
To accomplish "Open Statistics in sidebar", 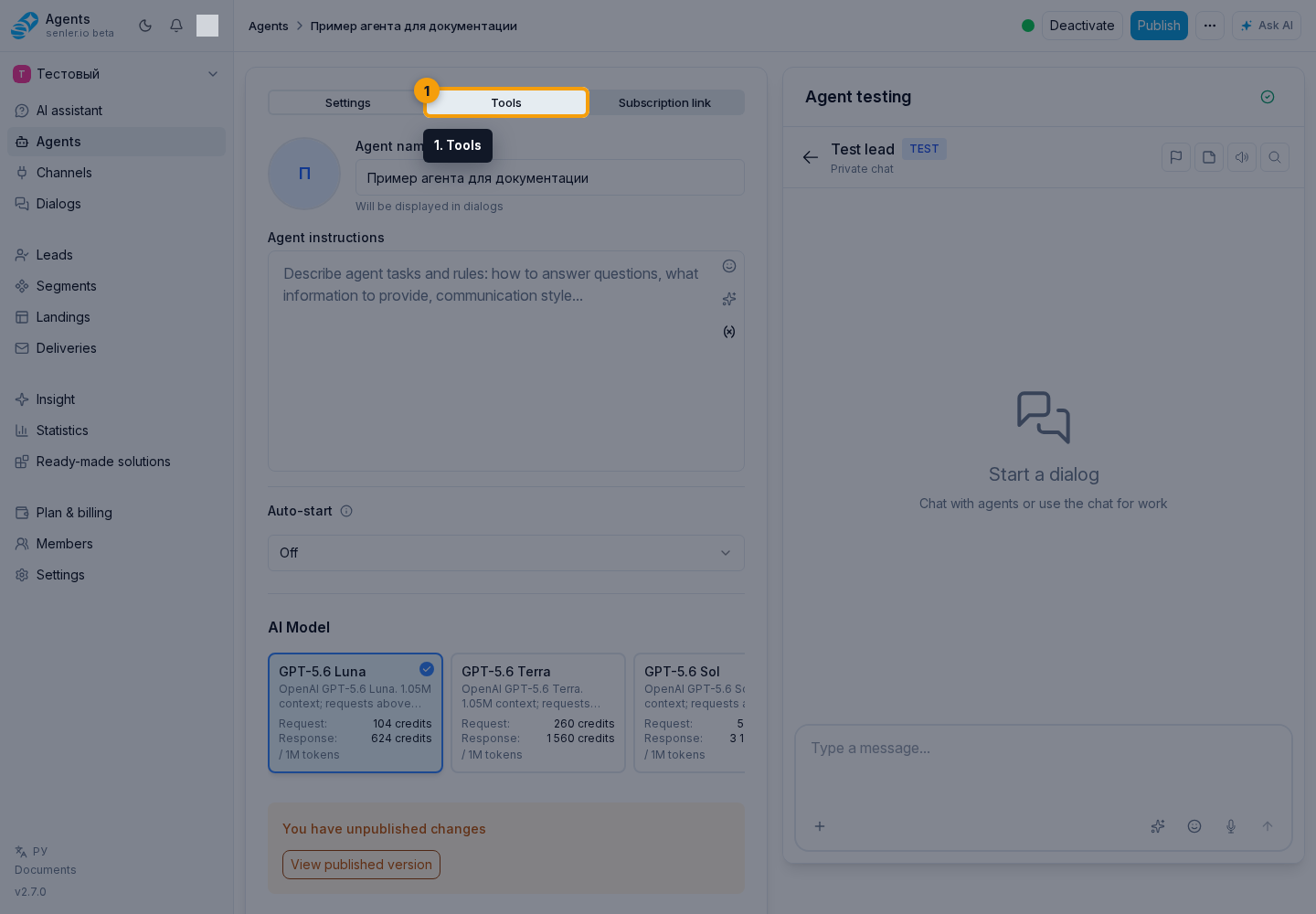I will (116, 430).
